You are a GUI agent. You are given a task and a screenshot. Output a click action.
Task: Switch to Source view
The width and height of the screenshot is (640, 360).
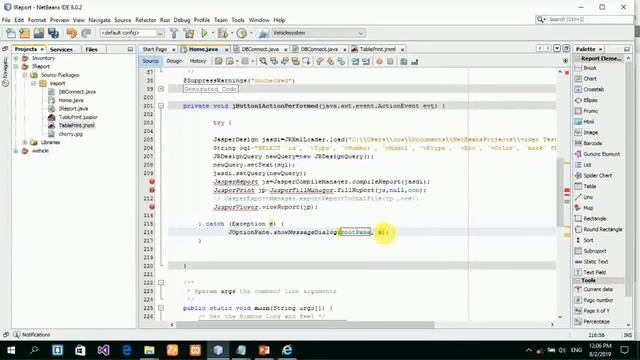[x=150, y=61]
